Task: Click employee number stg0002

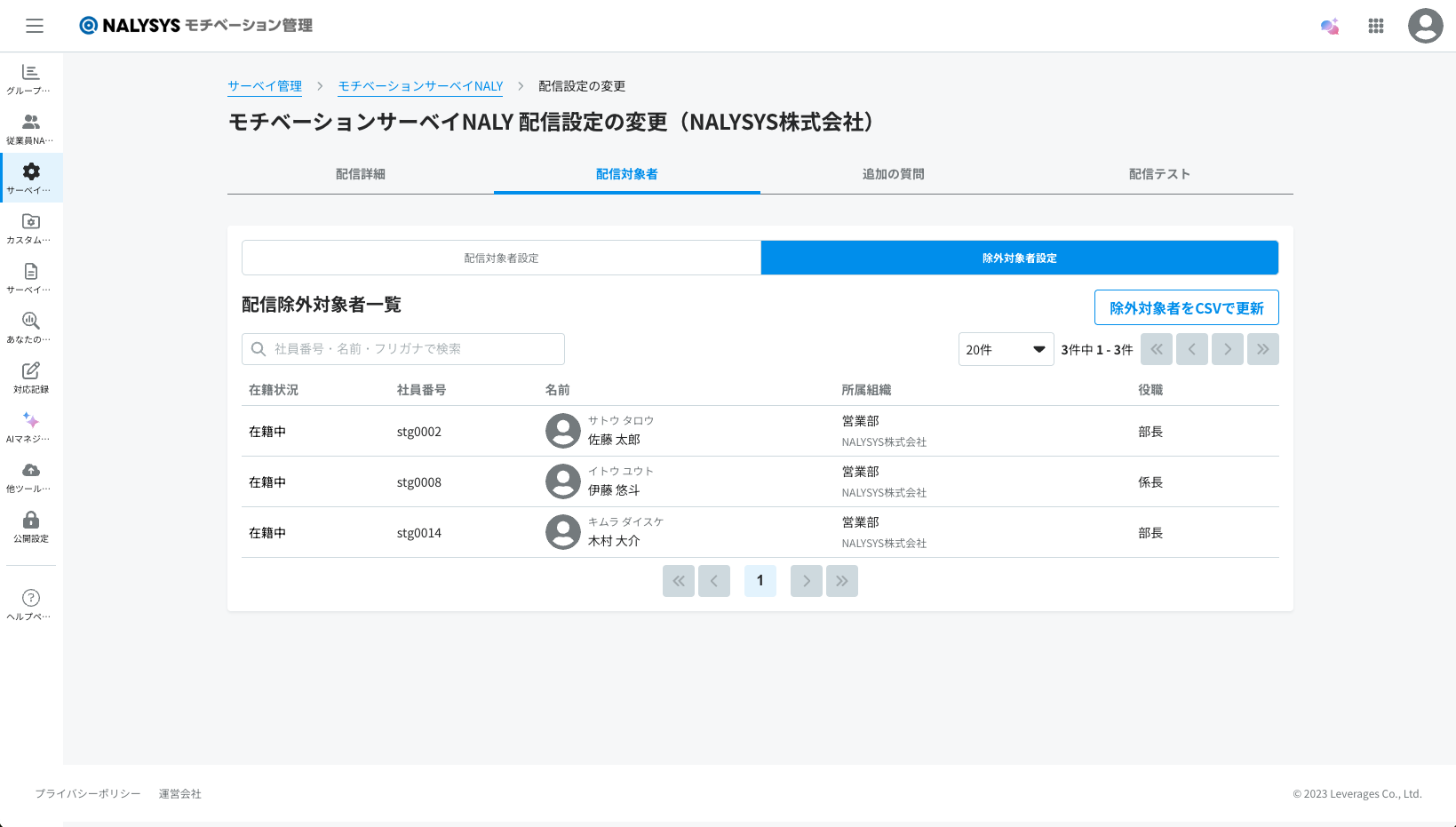Action: coord(419,432)
